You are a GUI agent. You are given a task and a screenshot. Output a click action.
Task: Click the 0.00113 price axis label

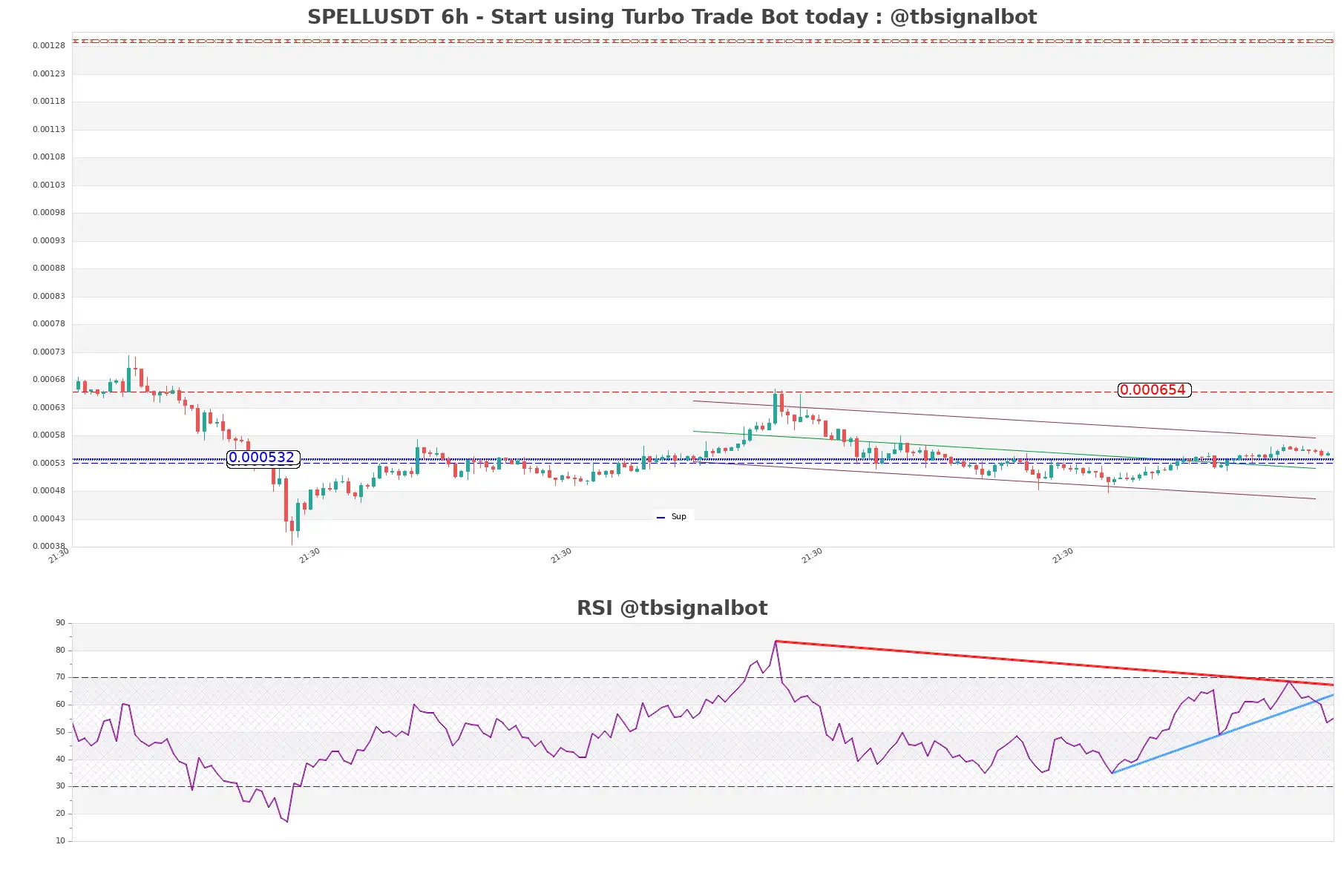click(x=49, y=129)
